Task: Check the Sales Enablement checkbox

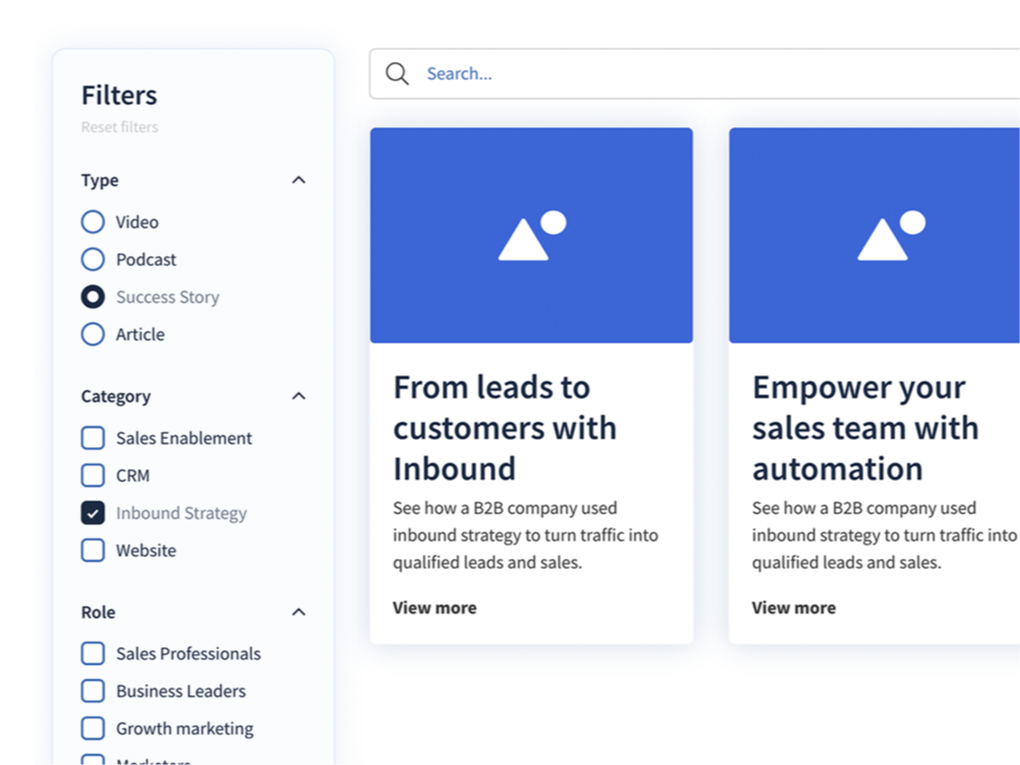Action: pos(93,438)
